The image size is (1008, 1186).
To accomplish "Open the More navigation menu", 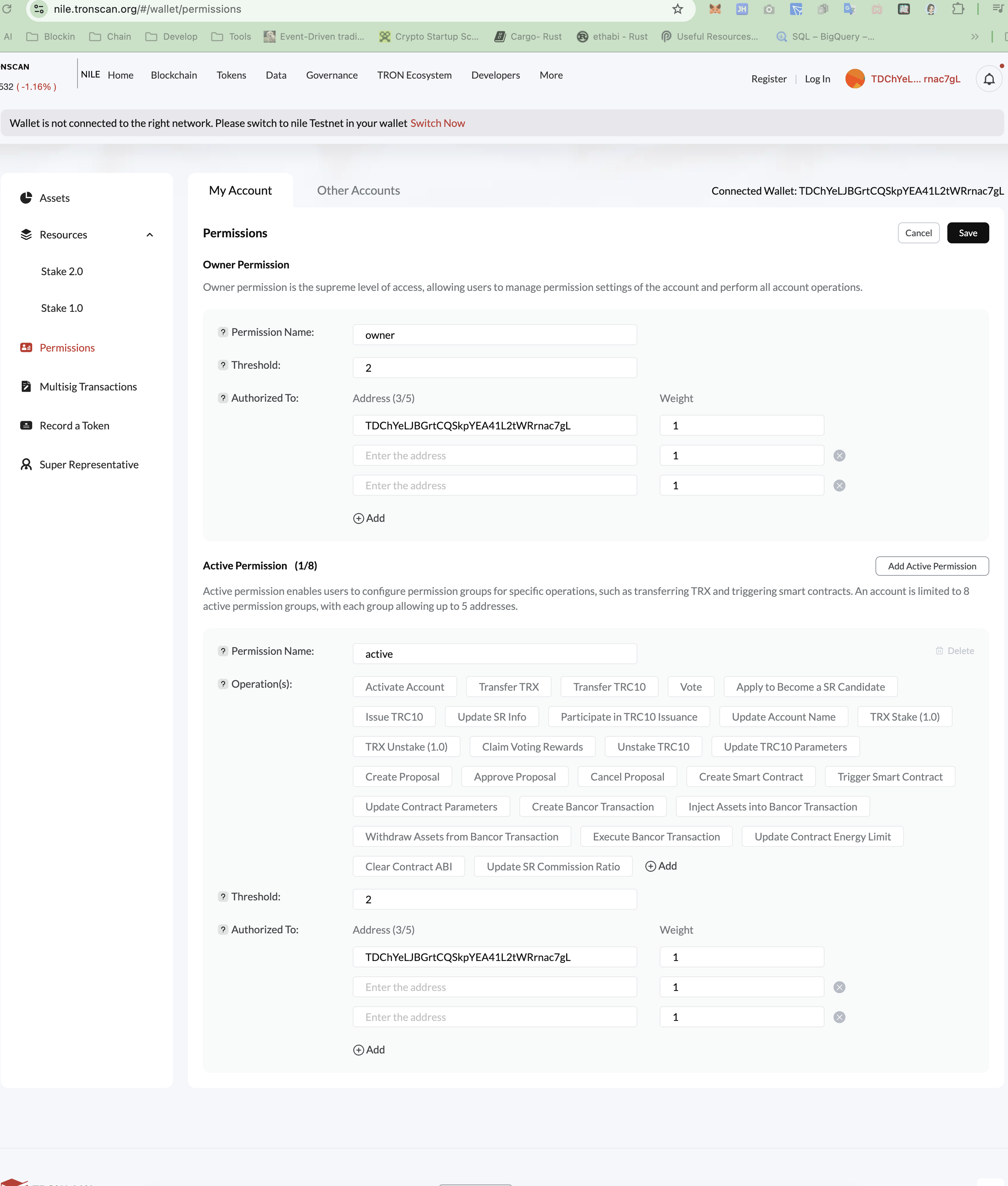I will [x=551, y=75].
